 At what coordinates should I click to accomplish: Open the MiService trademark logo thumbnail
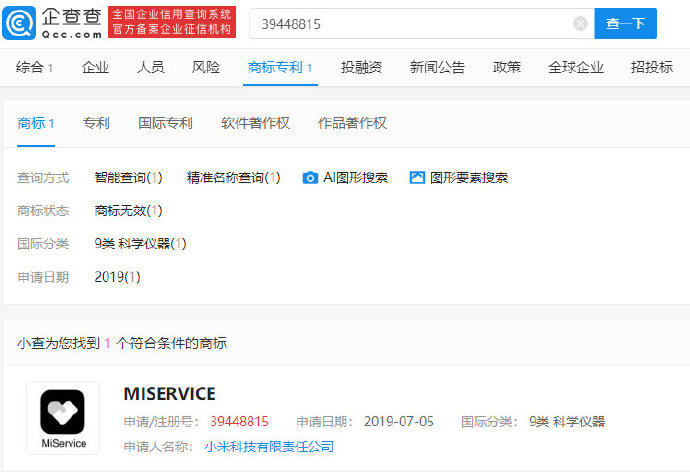point(63,418)
